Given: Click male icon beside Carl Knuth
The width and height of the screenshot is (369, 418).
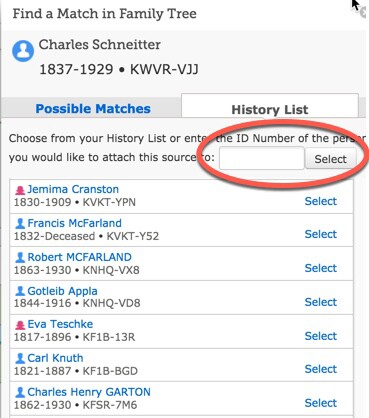Looking at the screenshot, I should (x=20, y=358).
